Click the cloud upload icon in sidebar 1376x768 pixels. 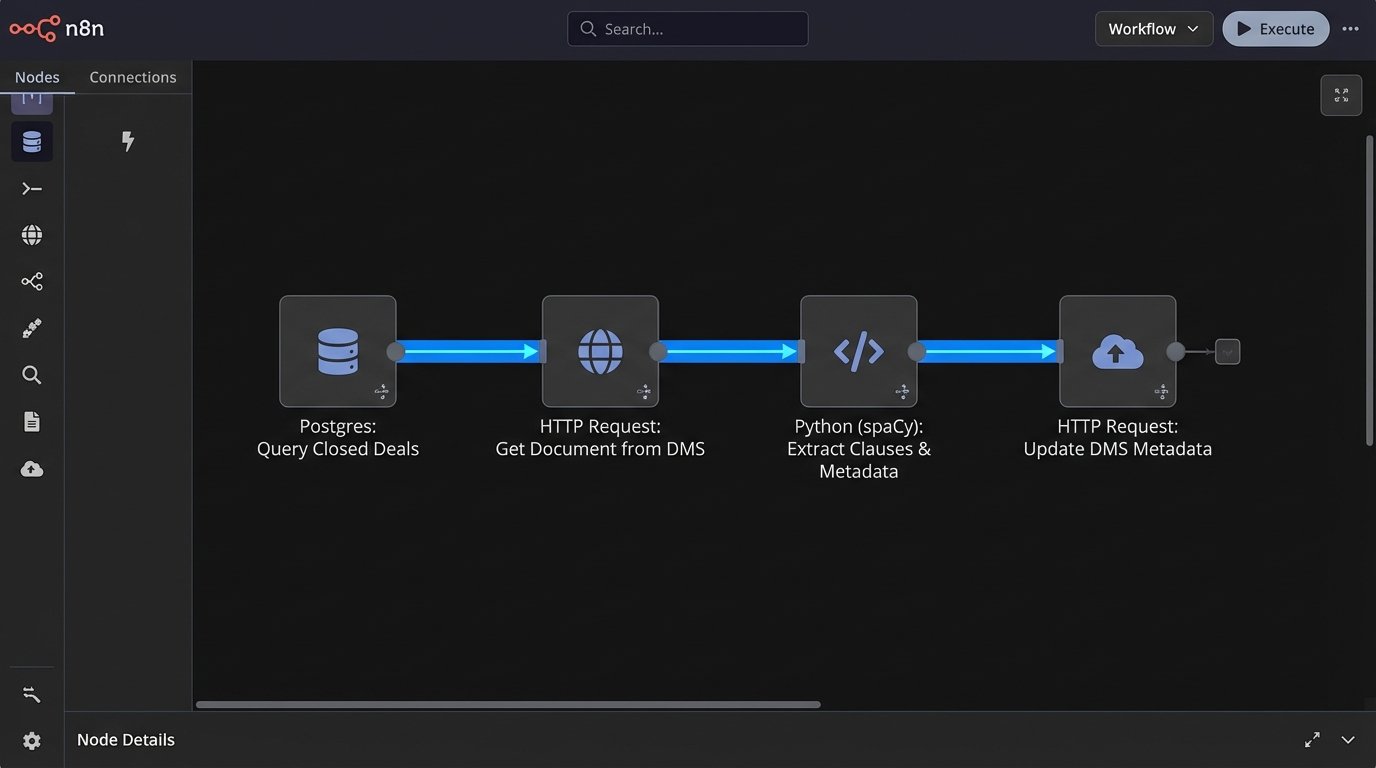(x=31, y=468)
